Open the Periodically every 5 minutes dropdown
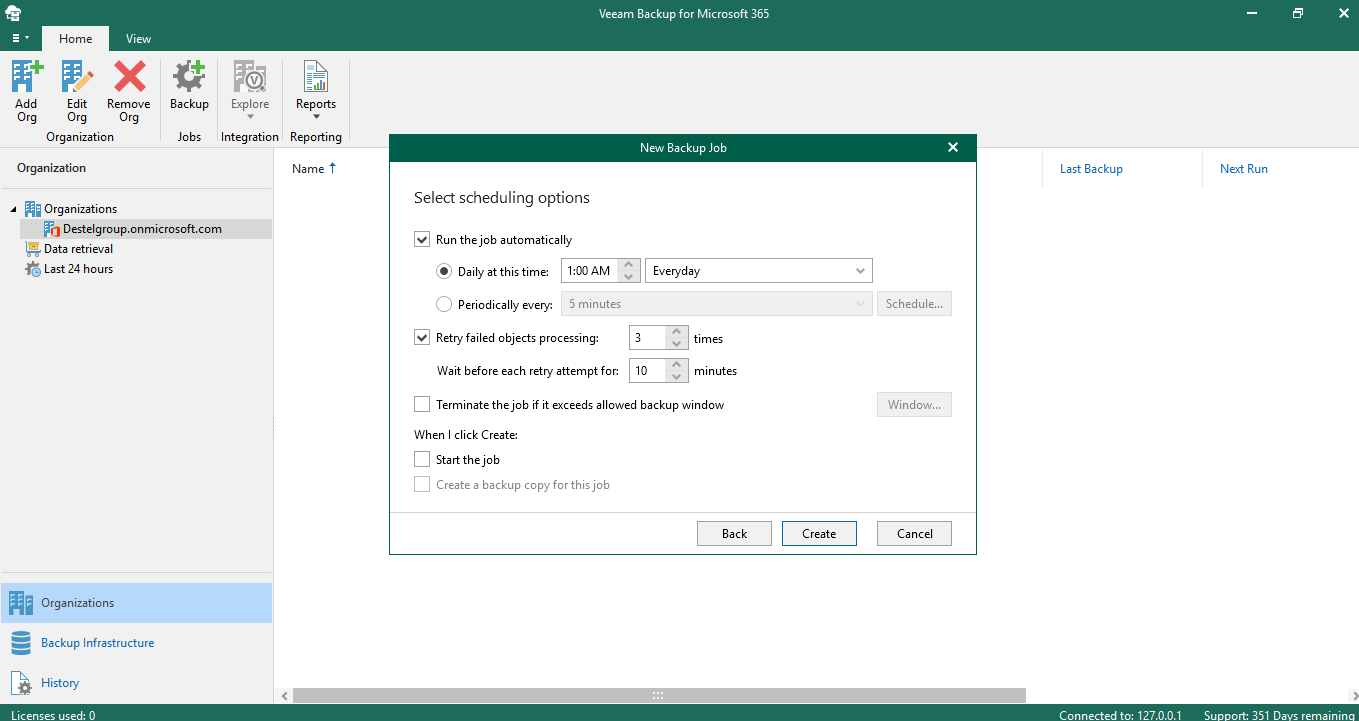The height and width of the screenshot is (721, 1359). click(x=716, y=304)
